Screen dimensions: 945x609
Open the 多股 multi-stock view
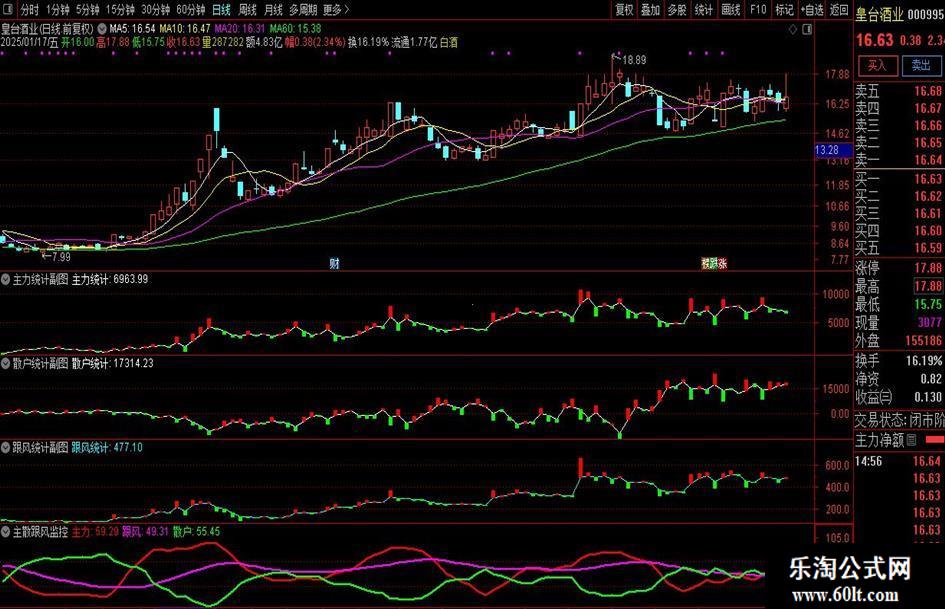tap(677, 10)
